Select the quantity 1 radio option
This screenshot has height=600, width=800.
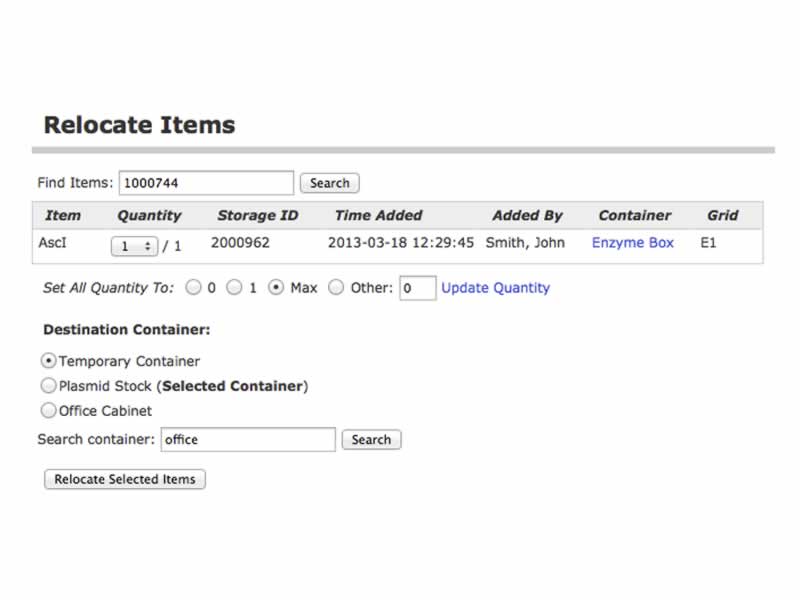(x=234, y=288)
